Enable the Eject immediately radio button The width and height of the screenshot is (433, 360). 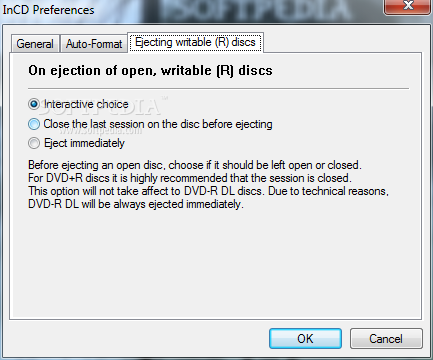tap(34, 143)
